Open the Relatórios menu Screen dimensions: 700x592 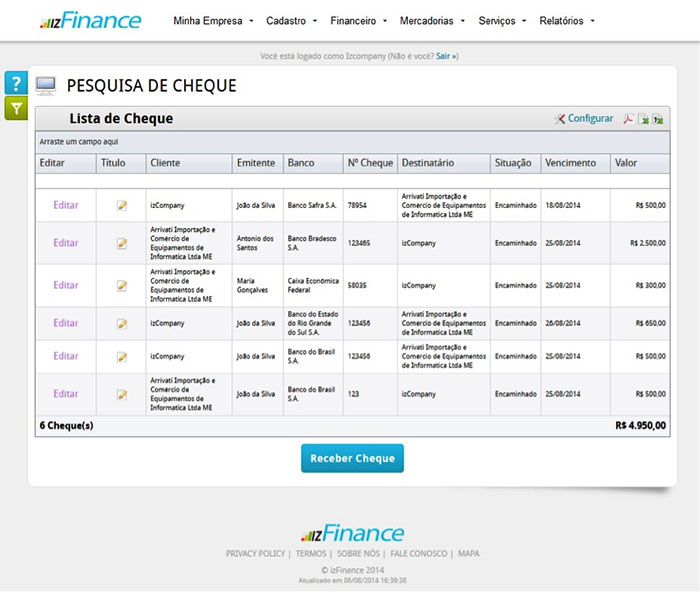[x=566, y=21]
